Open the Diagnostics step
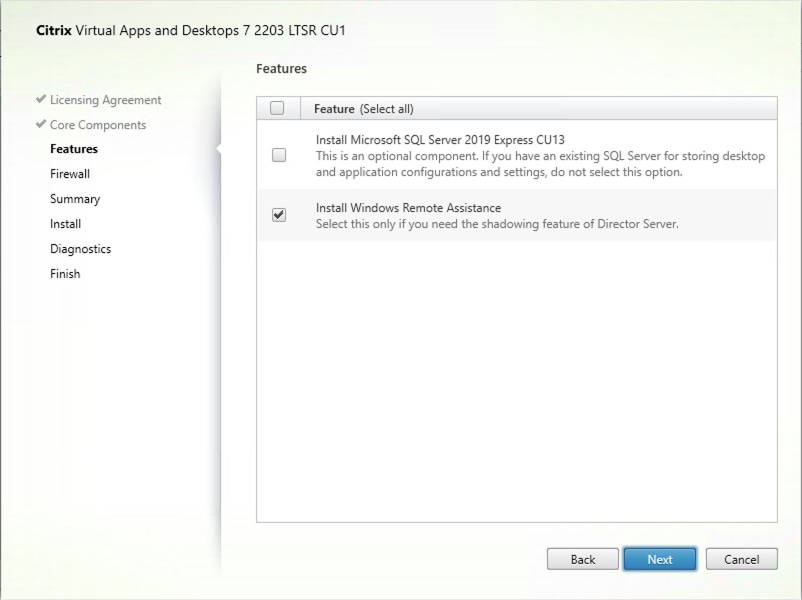The height and width of the screenshot is (600, 802). [x=80, y=248]
